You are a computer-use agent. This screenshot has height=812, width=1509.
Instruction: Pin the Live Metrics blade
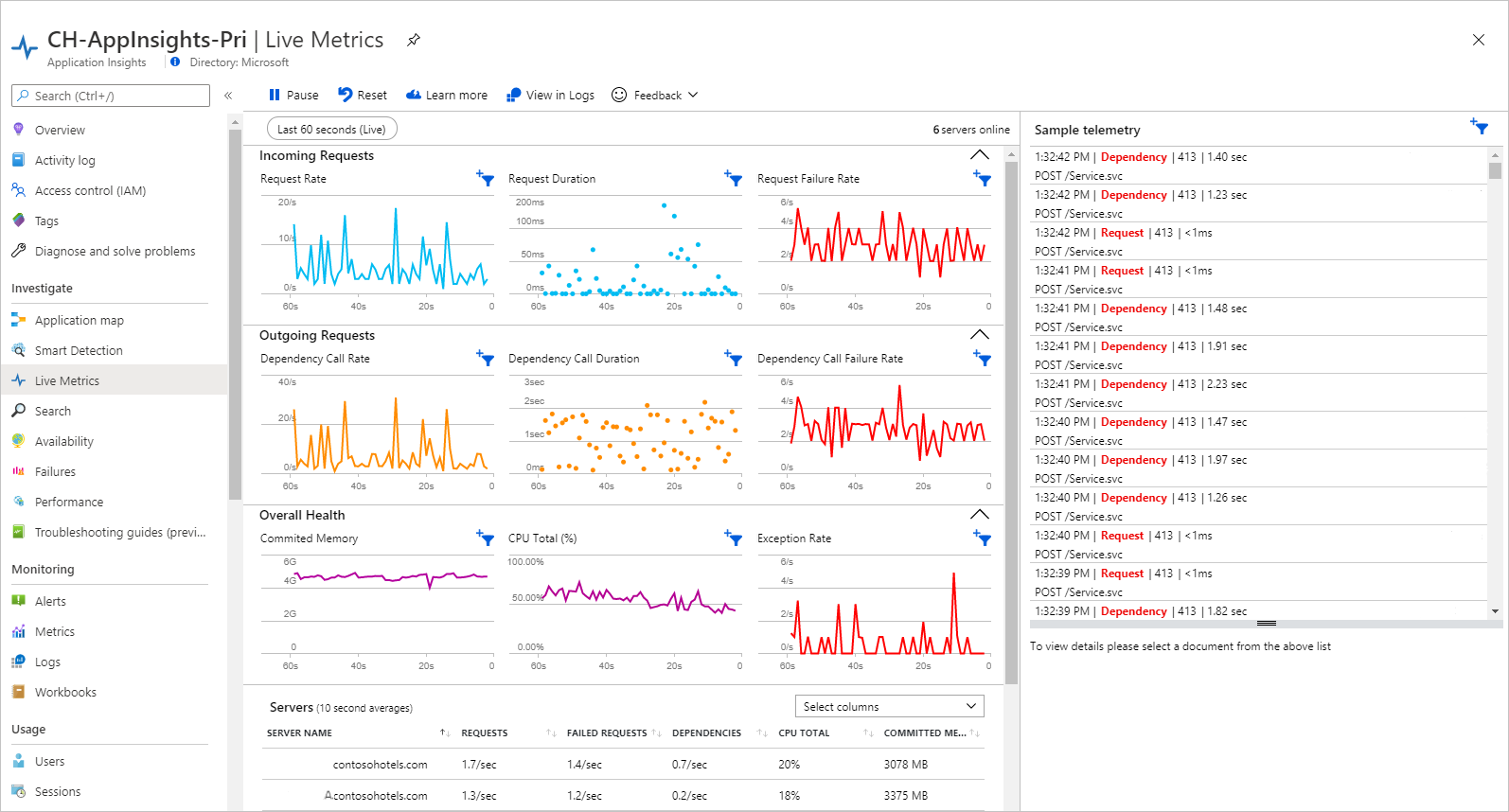coord(414,40)
